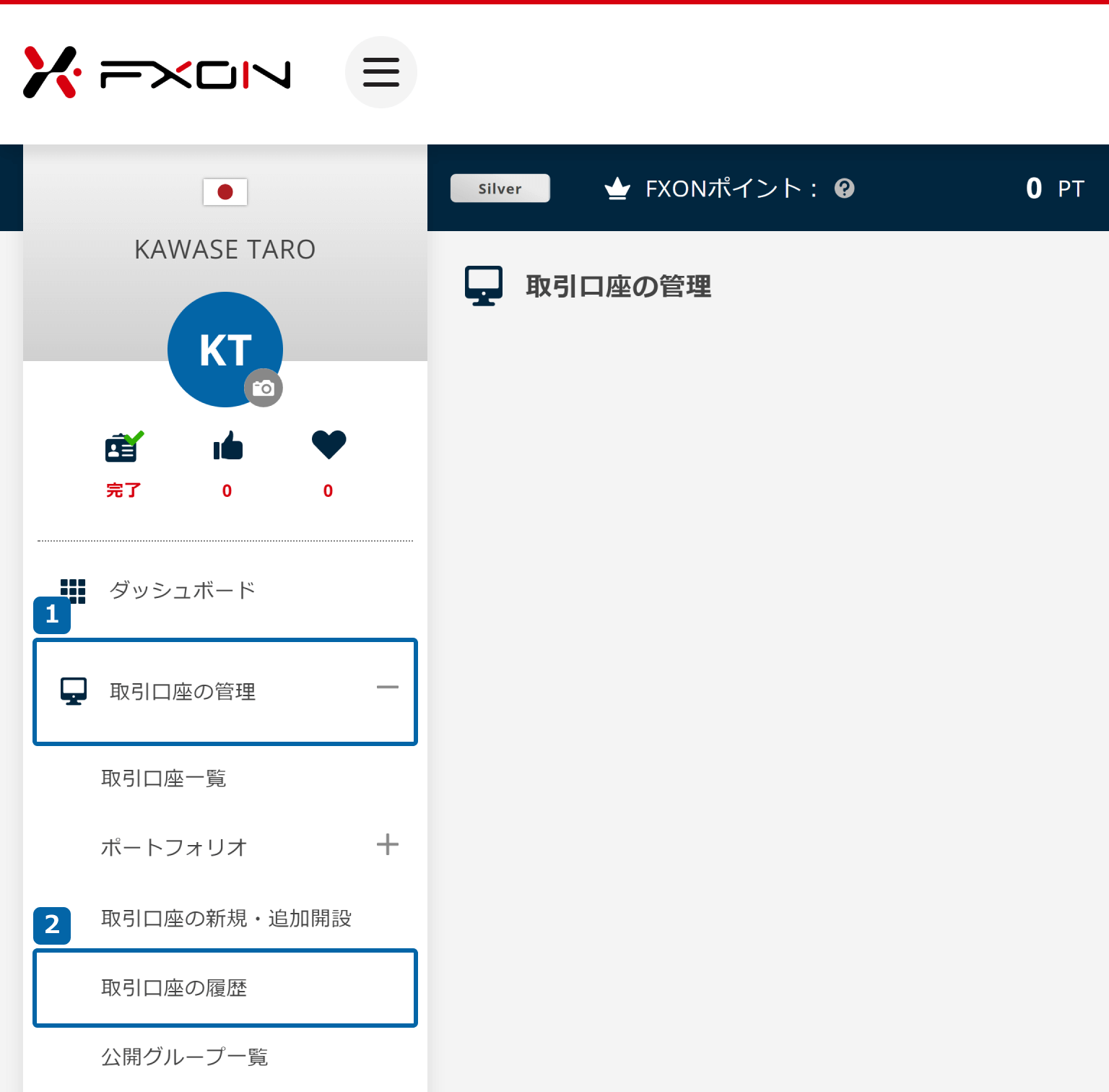Click the KAWASE TARO name
This screenshot has width=1109, height=1092.
click(x=225, y=250)
